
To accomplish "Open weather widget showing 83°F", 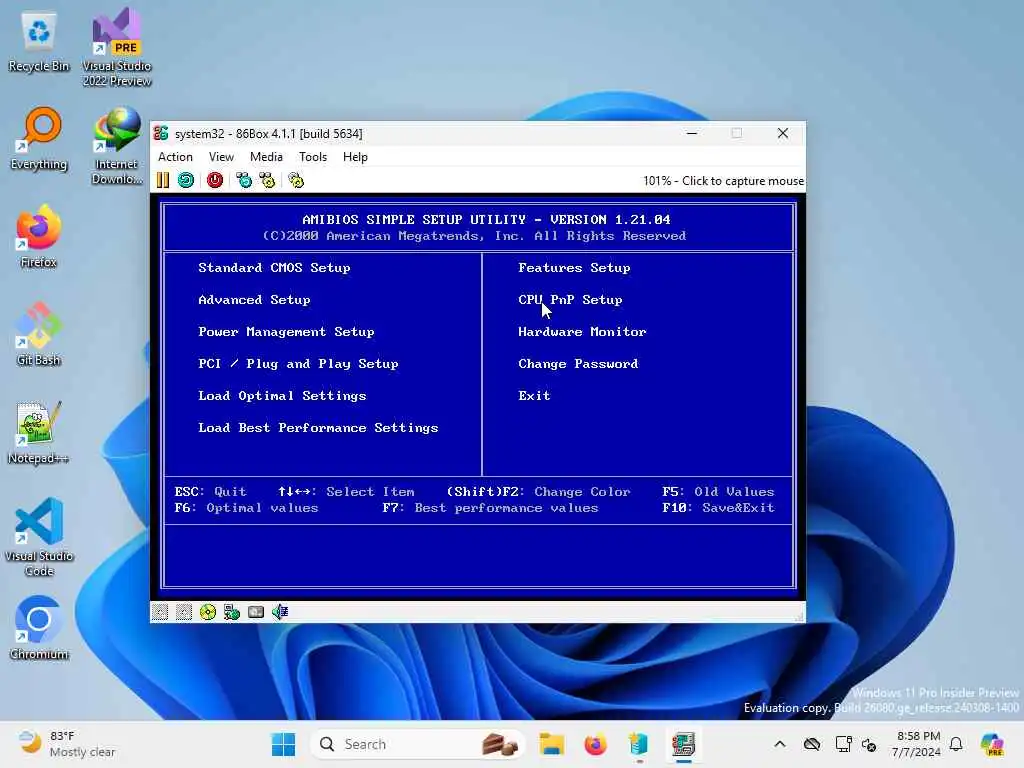I will coord(67,744).
